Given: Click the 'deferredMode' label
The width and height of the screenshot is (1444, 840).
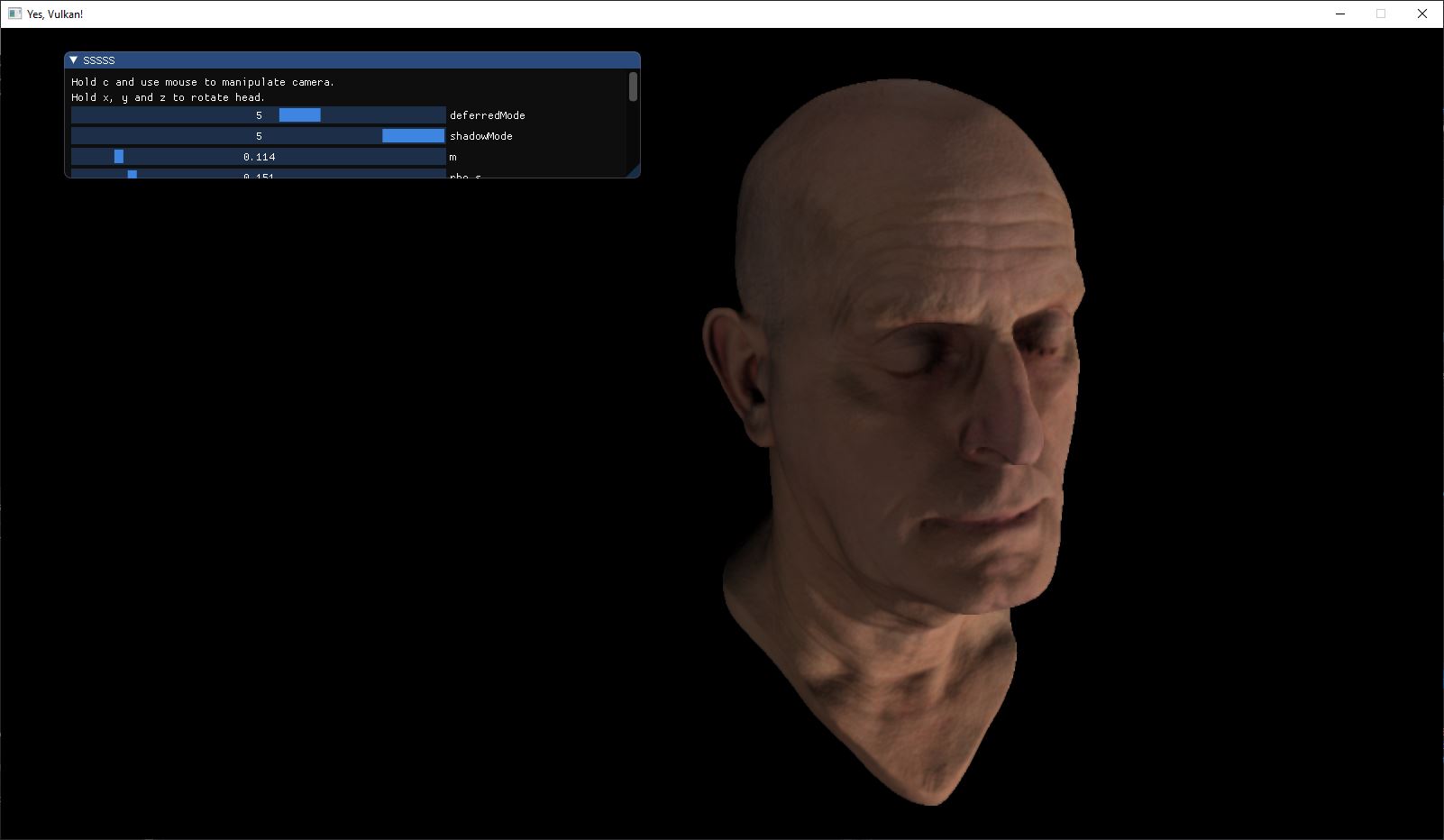Looking at the screenshot, I should 488,115.
